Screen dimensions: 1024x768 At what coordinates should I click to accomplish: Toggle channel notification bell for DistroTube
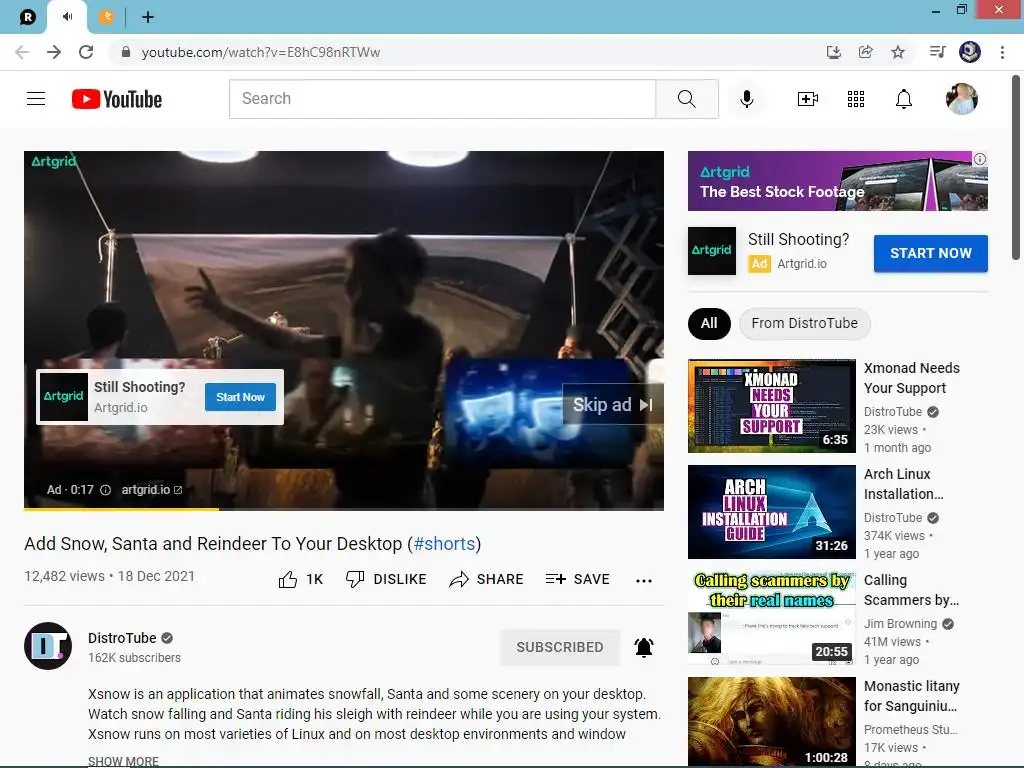pos(644,647)
